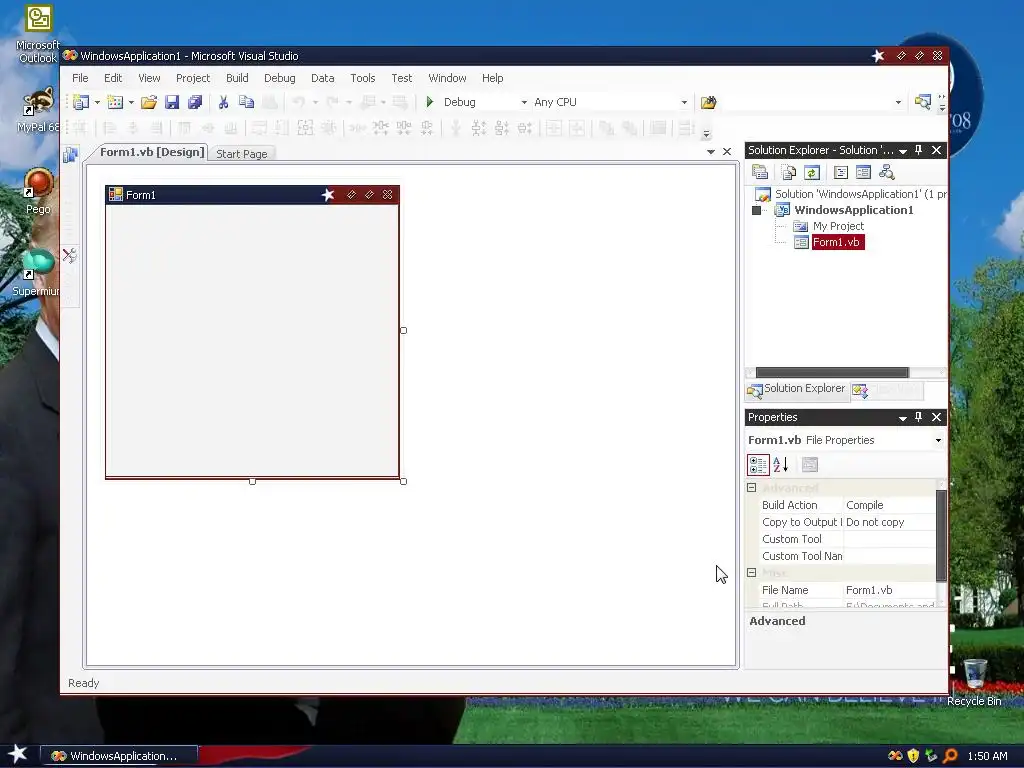Screen dimensions: 1024x768
Task: Click the Do not copy property value
Action: [x=875, y=522]
